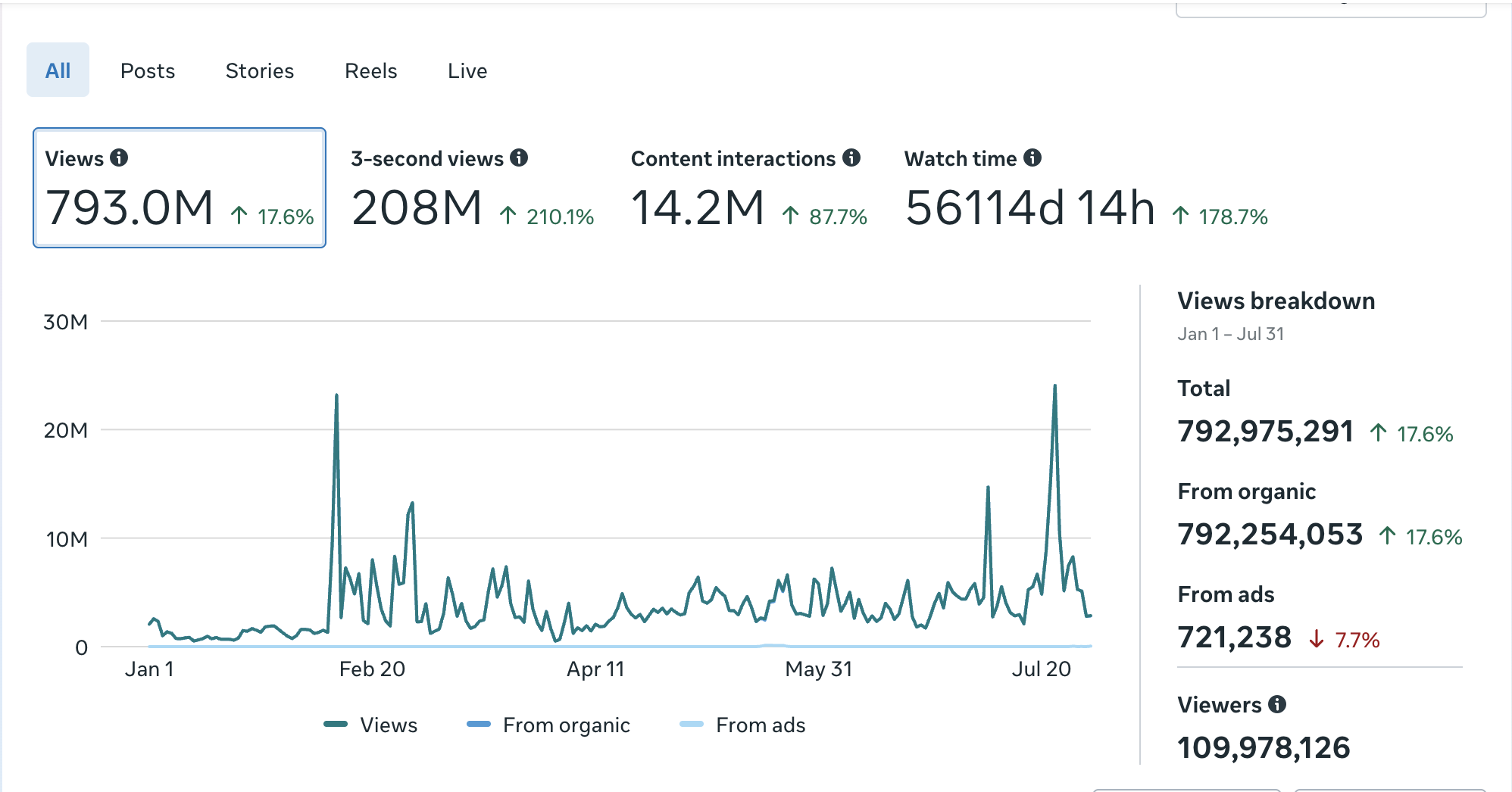Select the 3-second views 208M metric
This screenshot has height=792, width=1512.
[x=472, y=189]
